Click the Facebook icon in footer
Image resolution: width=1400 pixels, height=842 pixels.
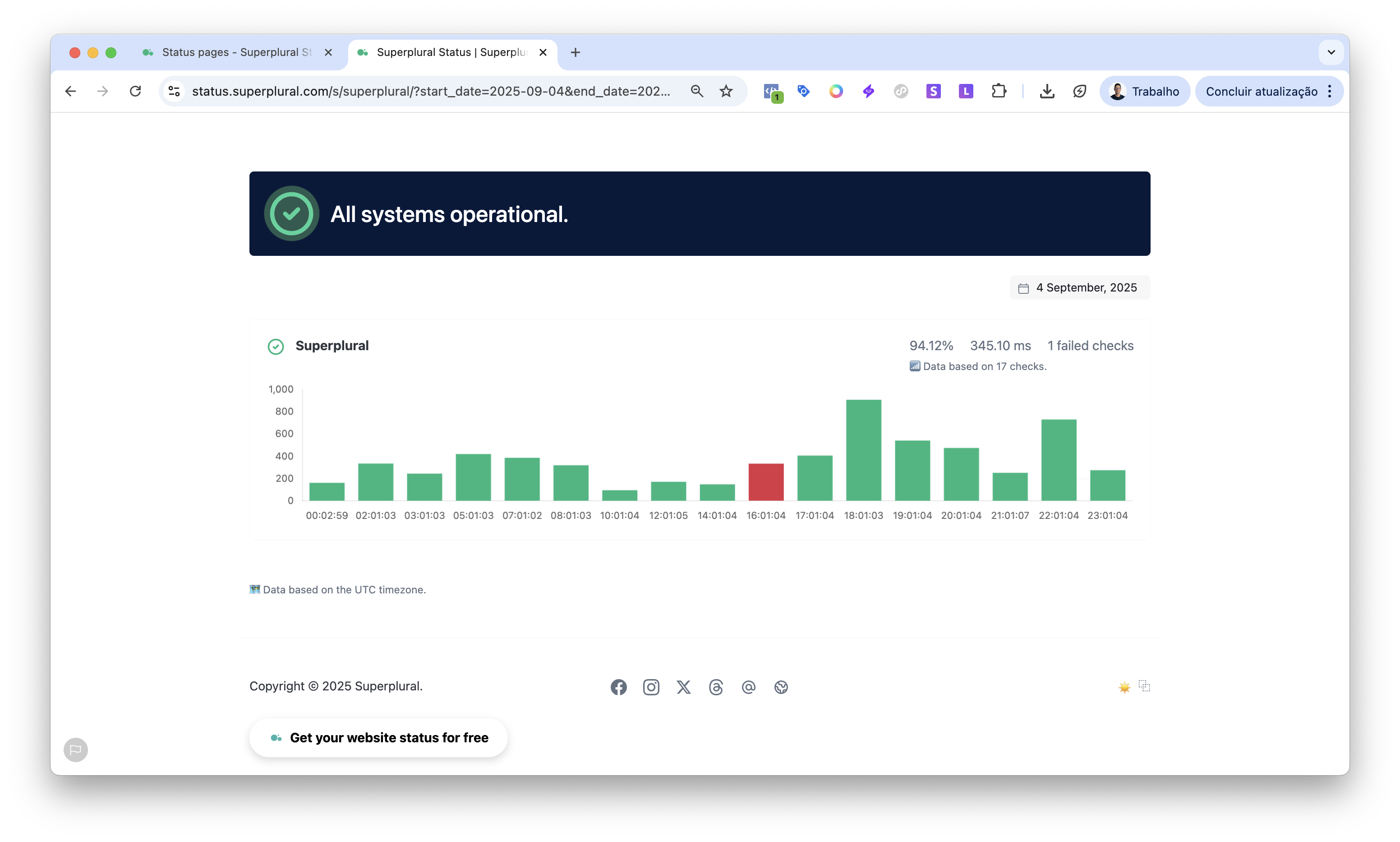pos(619,687)
